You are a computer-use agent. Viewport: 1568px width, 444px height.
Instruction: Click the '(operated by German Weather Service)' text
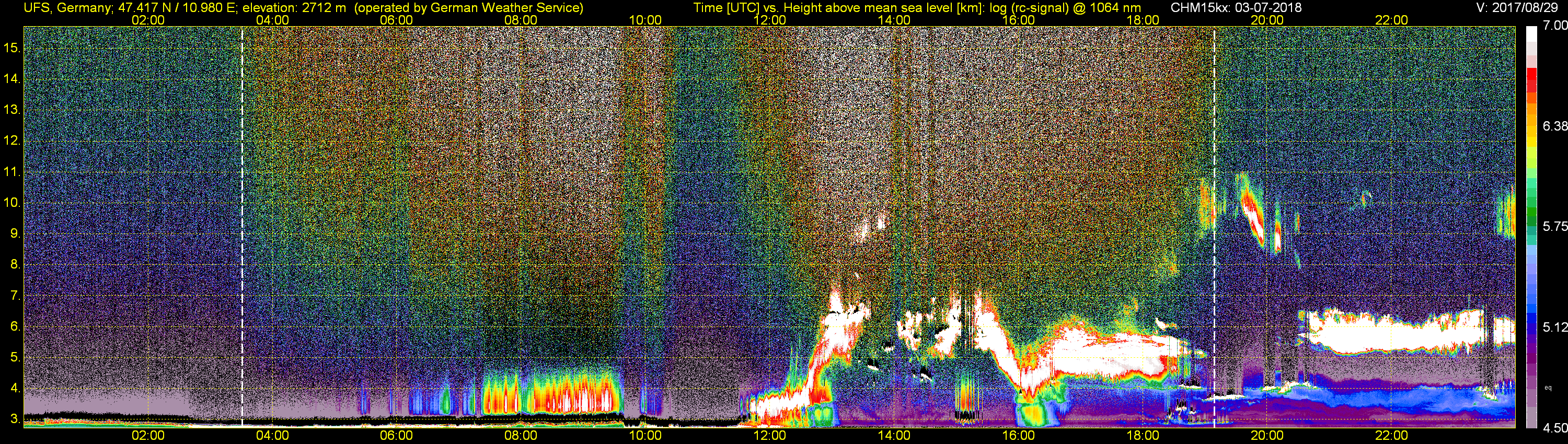tap(469, 8)
